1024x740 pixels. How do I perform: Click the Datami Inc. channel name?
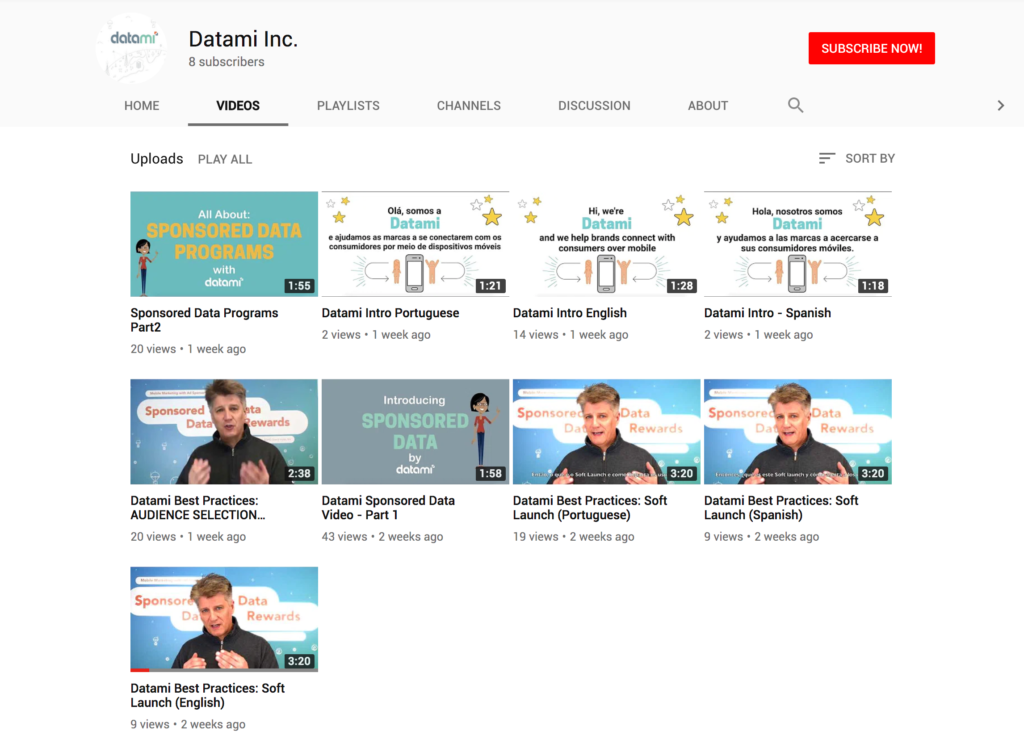click(x=243, y=39)
